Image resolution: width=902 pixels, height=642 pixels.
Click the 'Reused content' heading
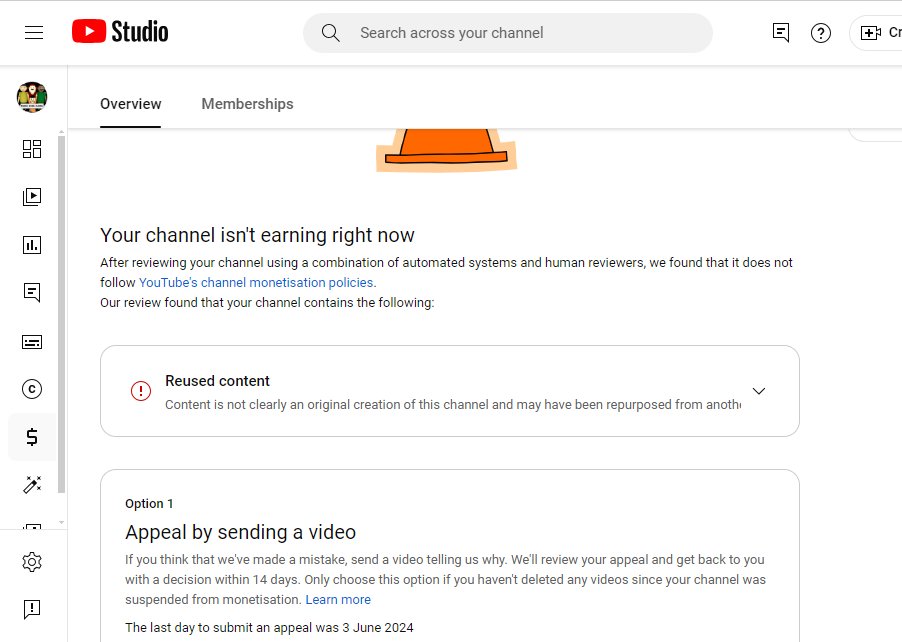217,381
